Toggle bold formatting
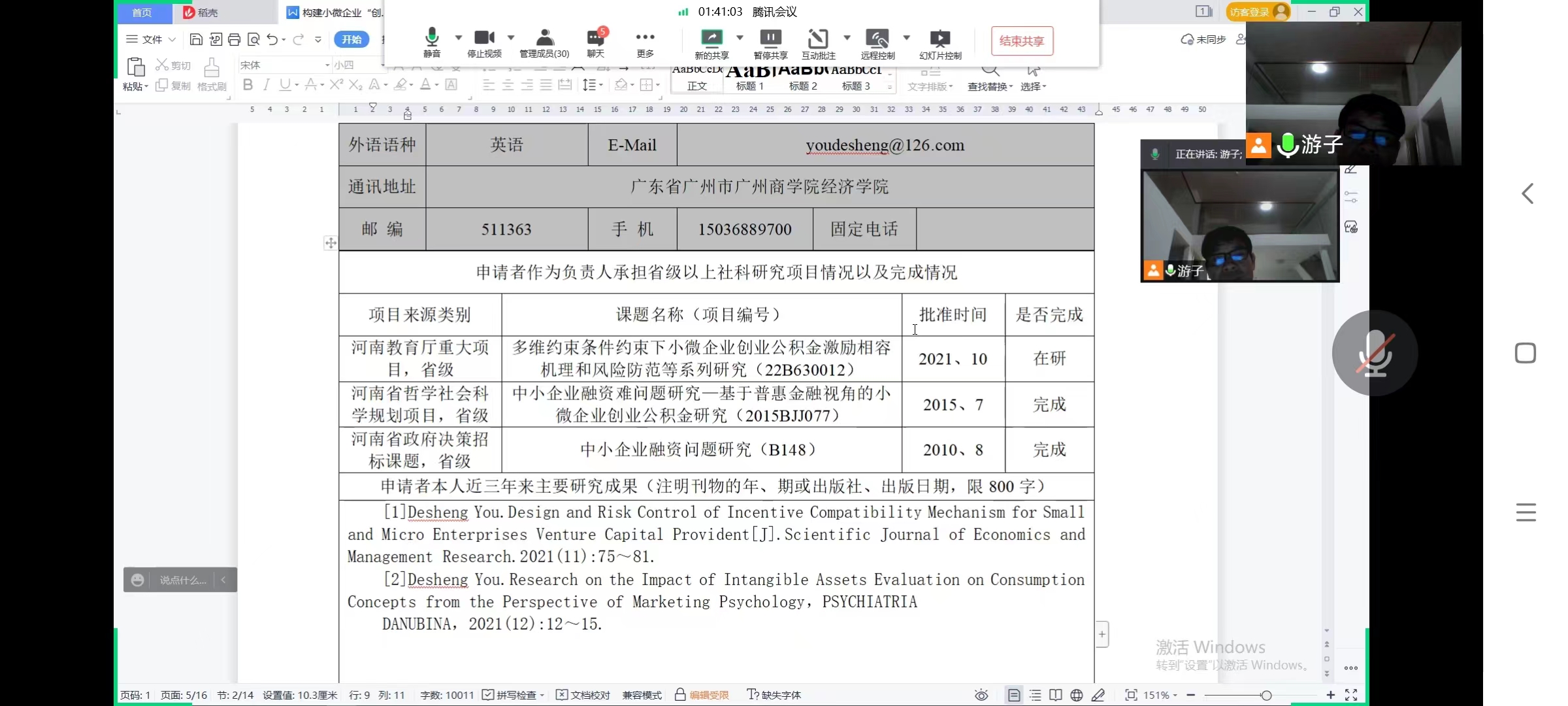 [x=248, y=84]
